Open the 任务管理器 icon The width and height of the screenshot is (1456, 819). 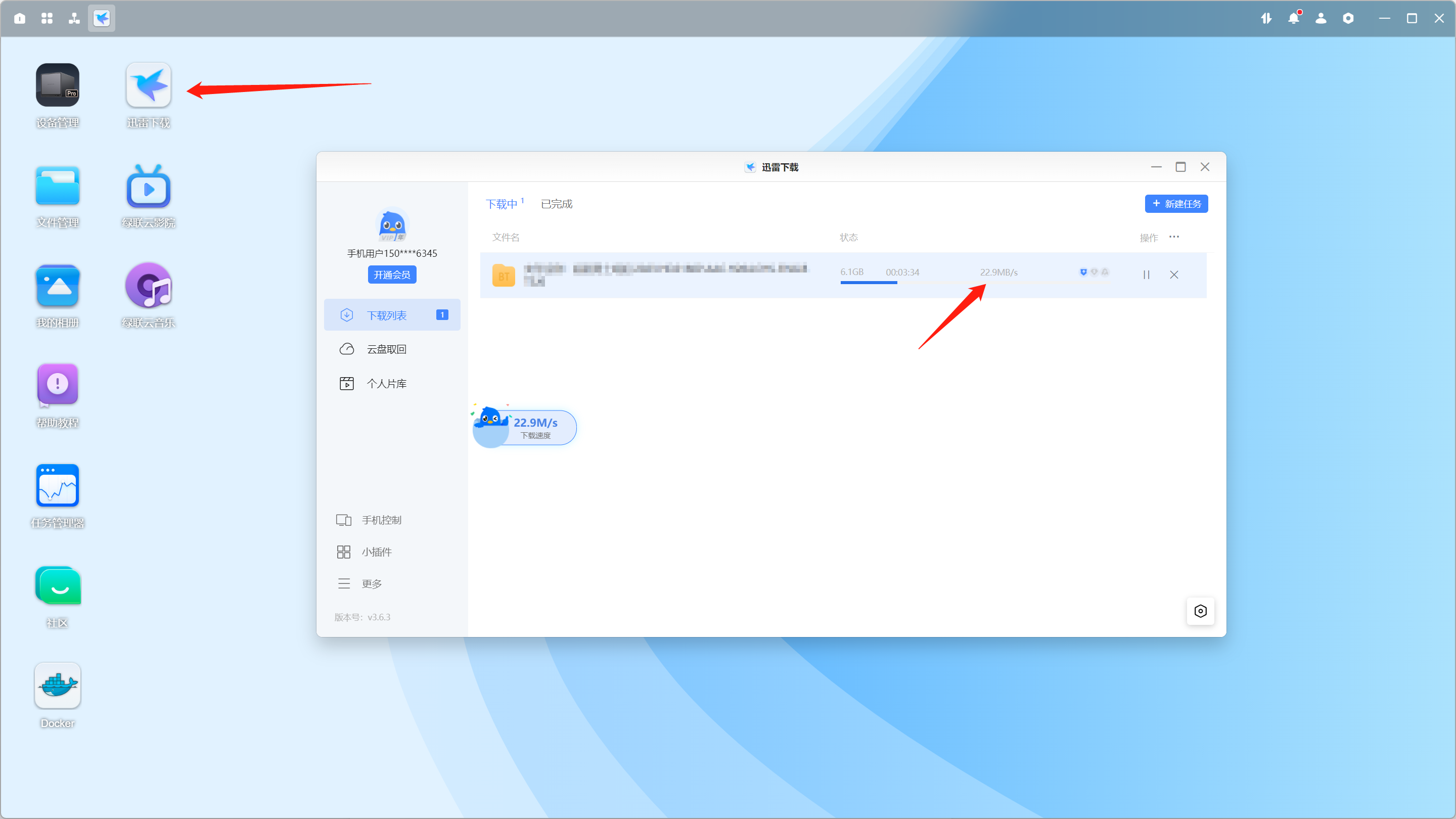[57, 485]
